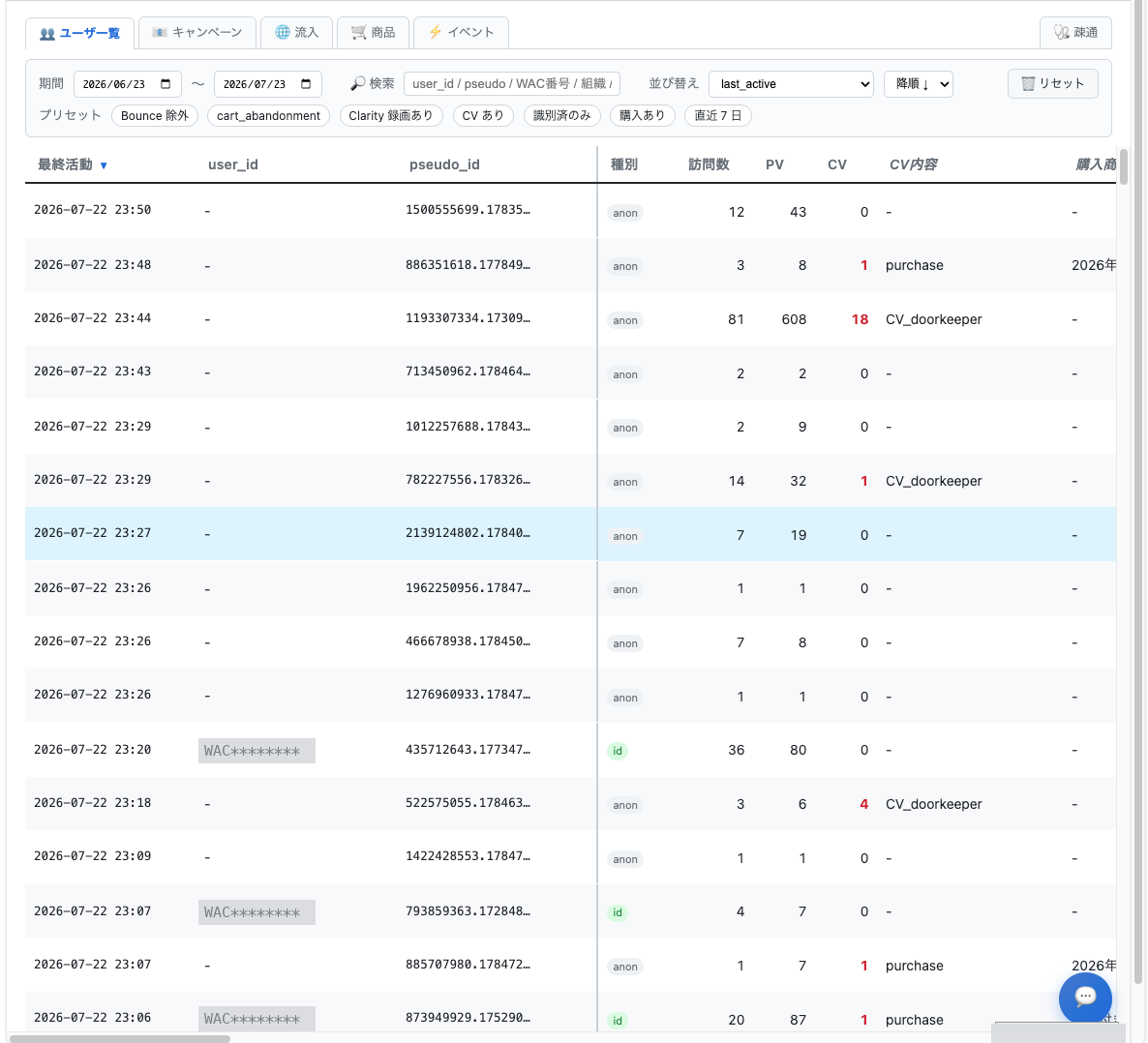Sort by CV column header
The image size is (1148, 1043).
point(837,164)
